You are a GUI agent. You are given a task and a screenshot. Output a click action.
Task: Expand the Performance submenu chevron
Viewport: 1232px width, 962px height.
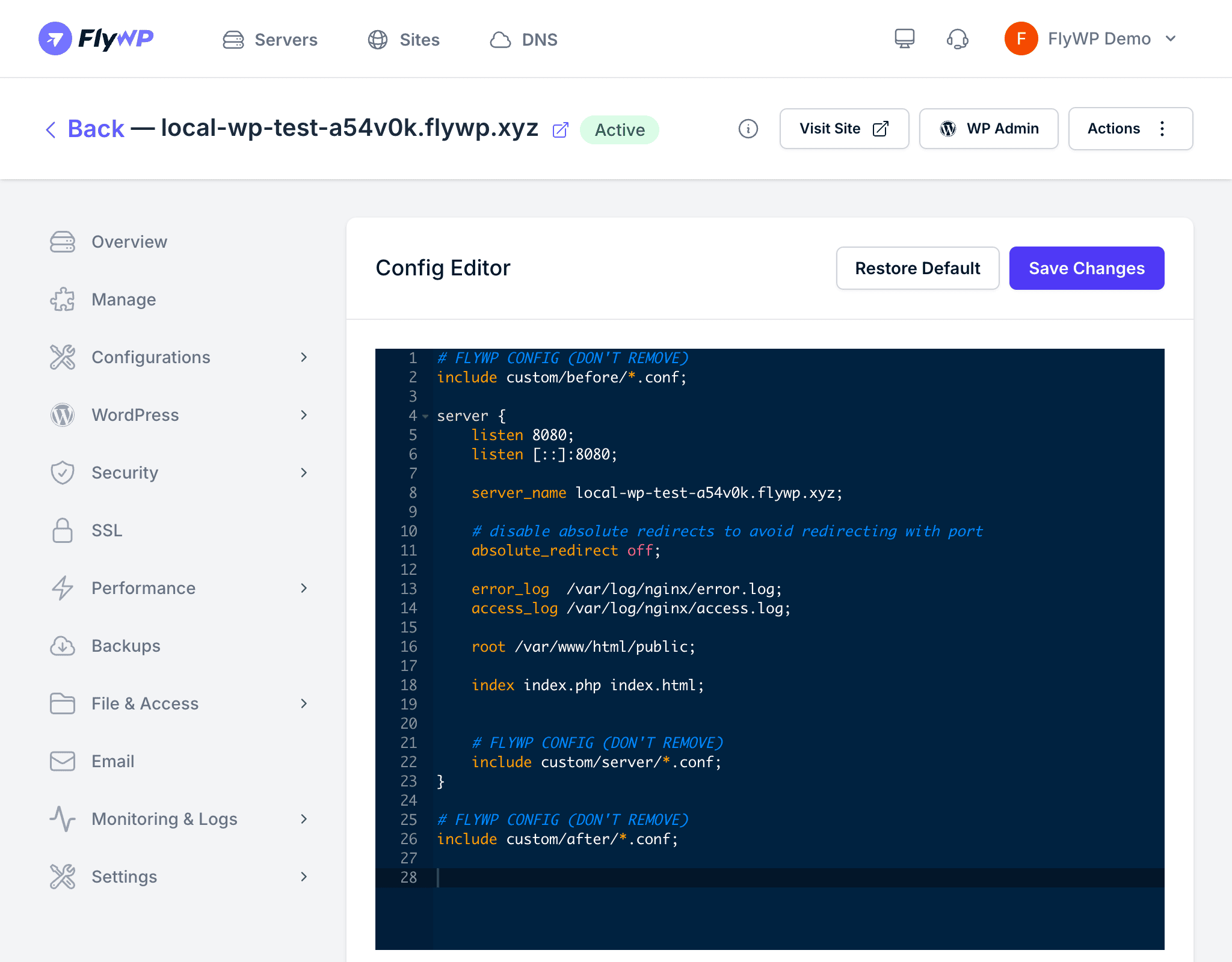(304, 588)
